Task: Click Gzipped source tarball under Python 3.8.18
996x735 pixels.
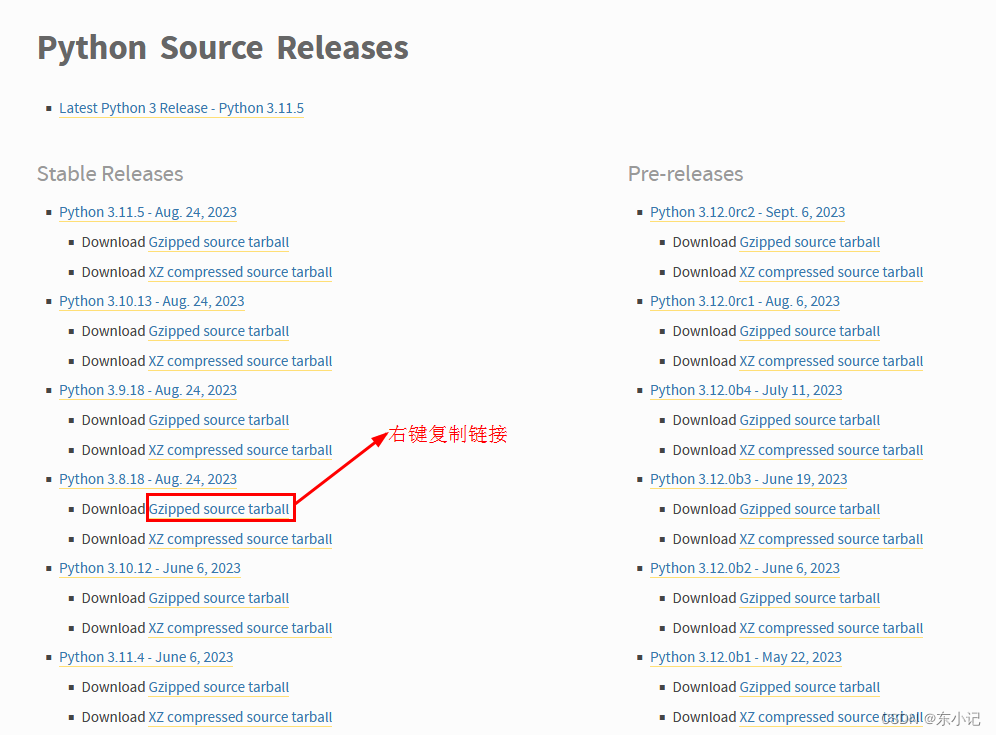Action: tap(219, 509)
